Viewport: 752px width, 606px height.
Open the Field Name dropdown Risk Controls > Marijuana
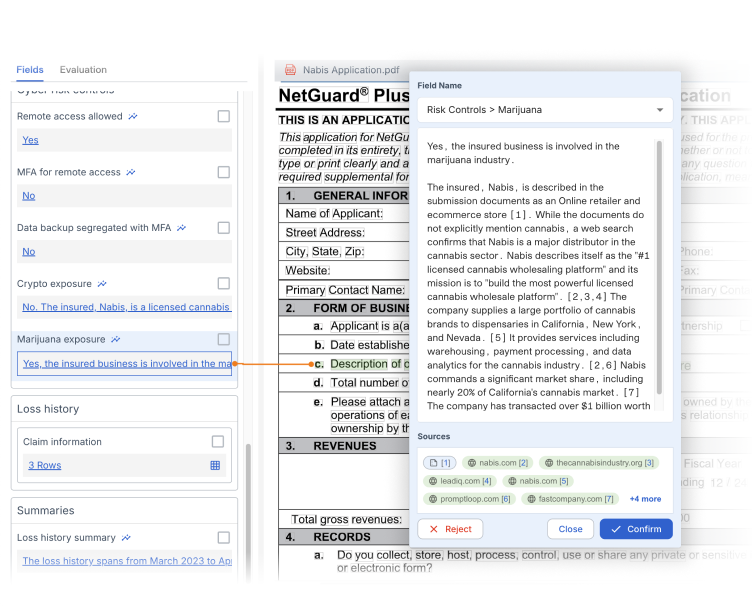[x=545, y=110]
